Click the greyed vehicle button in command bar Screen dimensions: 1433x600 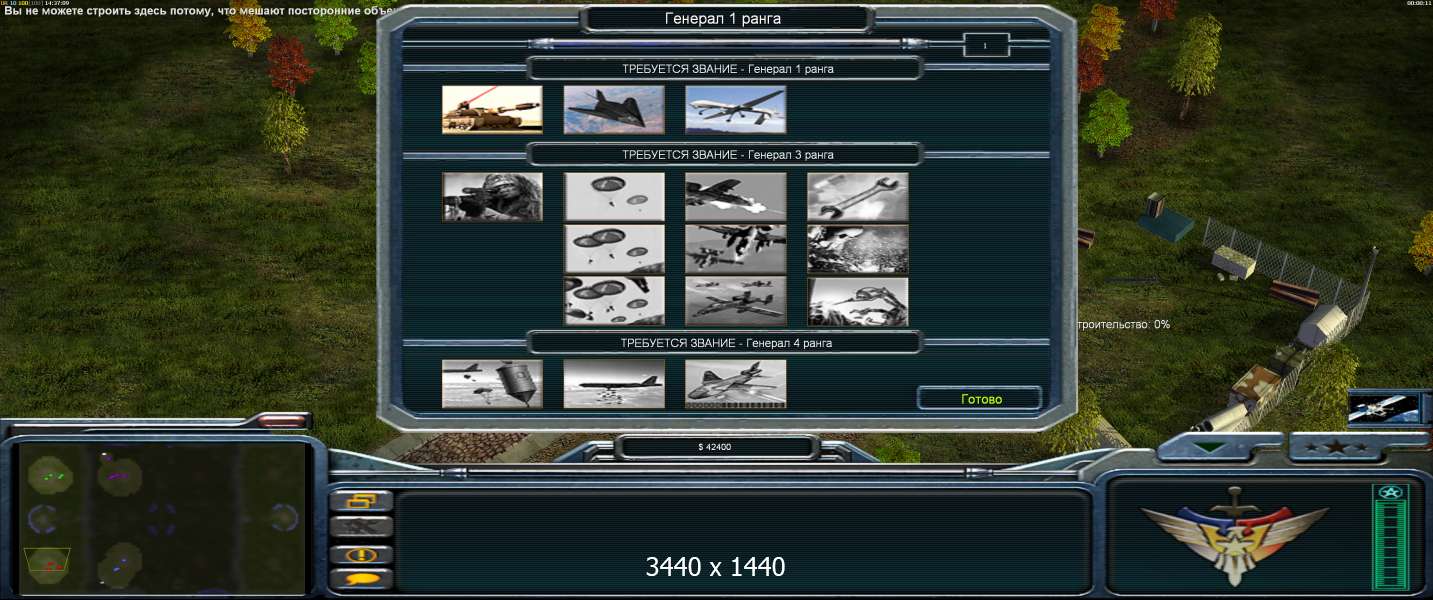[361, 527]
